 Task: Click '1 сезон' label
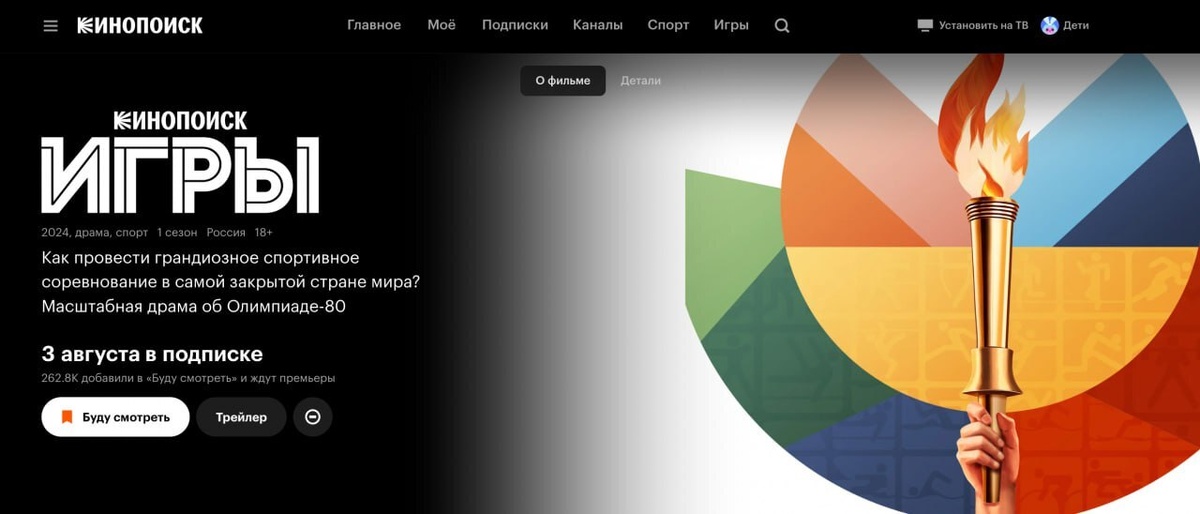coord(177,232)
